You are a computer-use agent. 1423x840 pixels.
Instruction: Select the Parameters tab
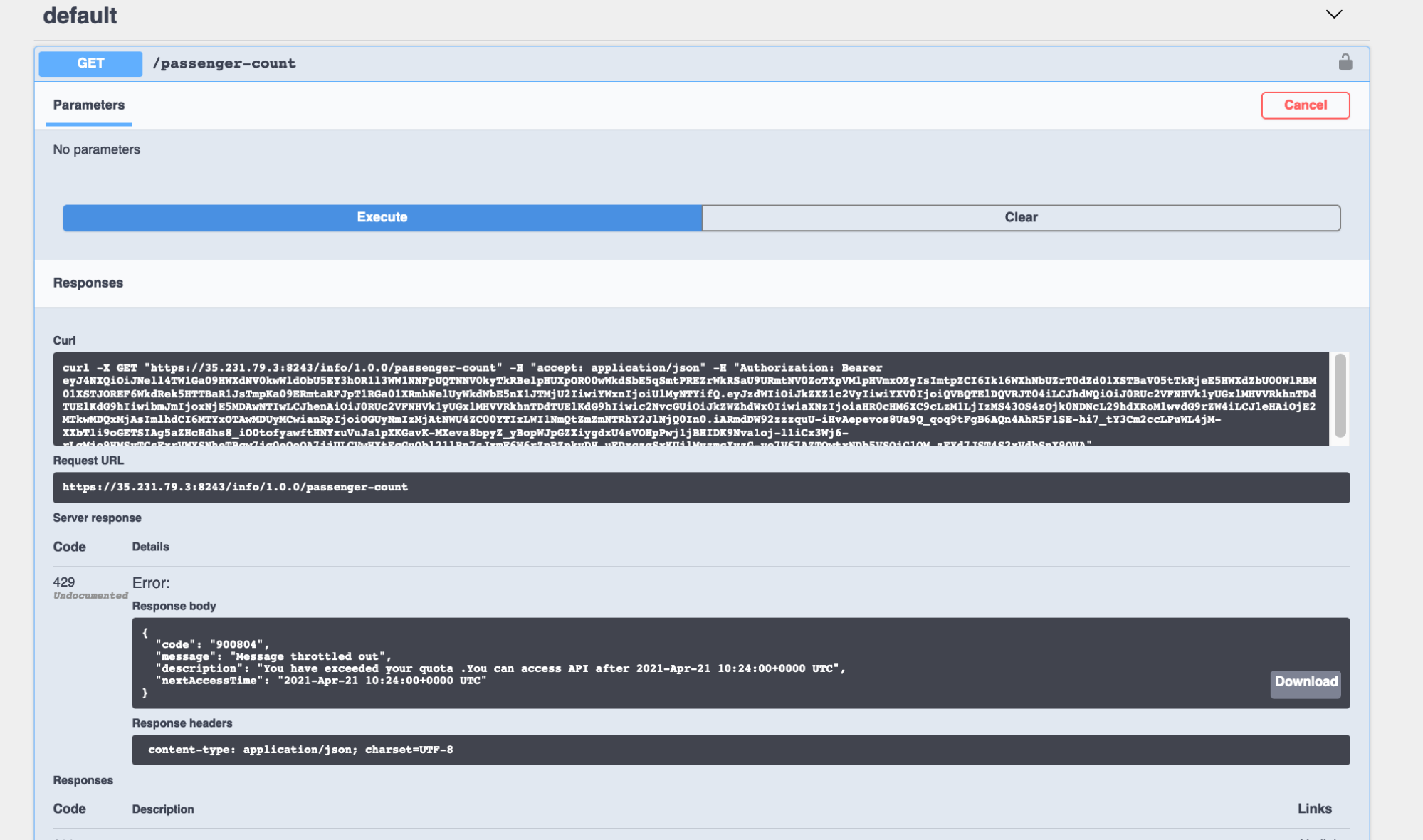pyautogui.click(x=89, y=105)
